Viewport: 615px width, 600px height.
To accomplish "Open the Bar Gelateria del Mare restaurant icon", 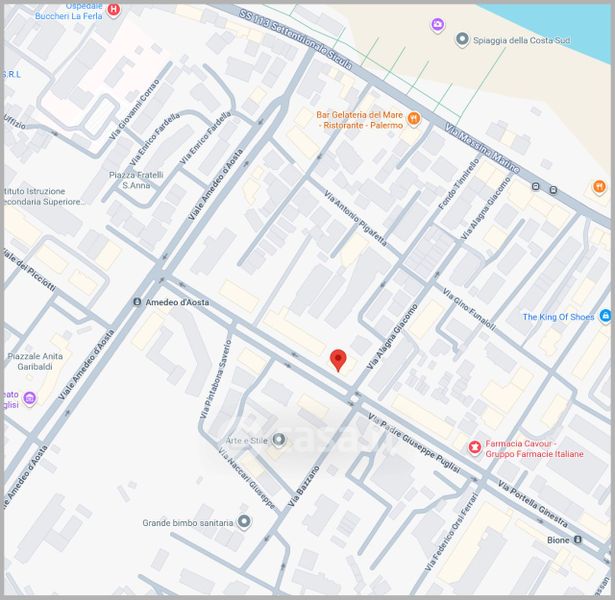I will [413, 118].
